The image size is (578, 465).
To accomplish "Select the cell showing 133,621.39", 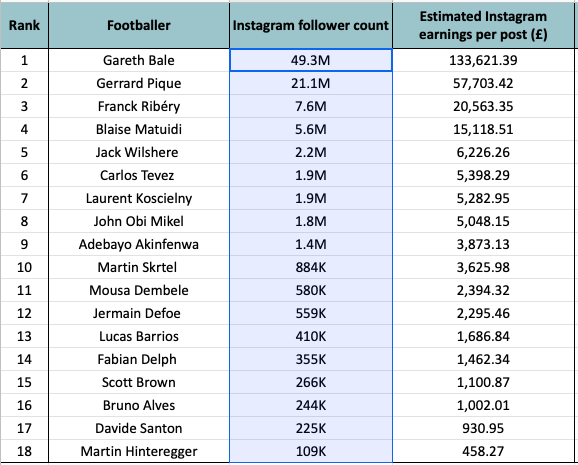I will click(x=483, y=60).
